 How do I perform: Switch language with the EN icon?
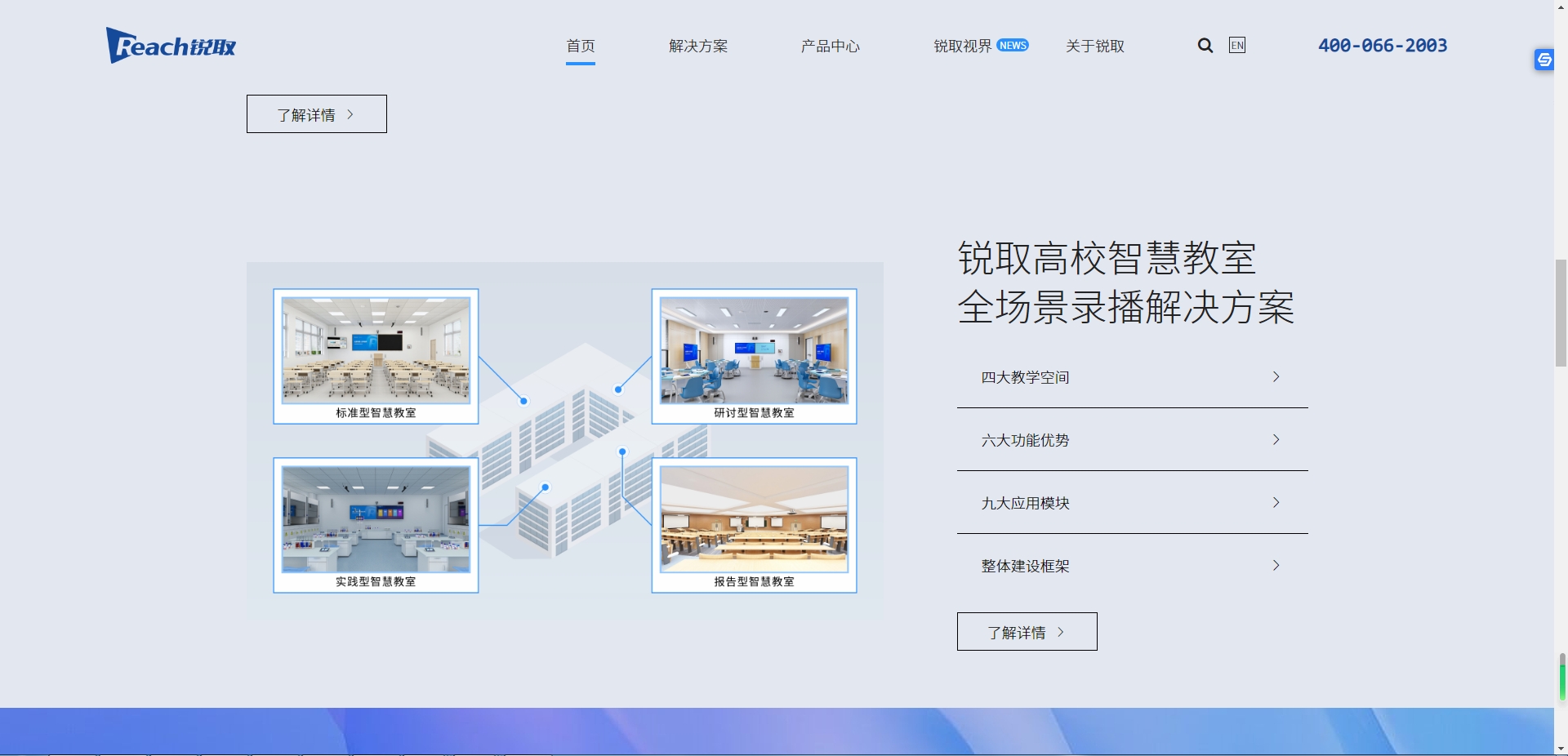coord(1236,46)
